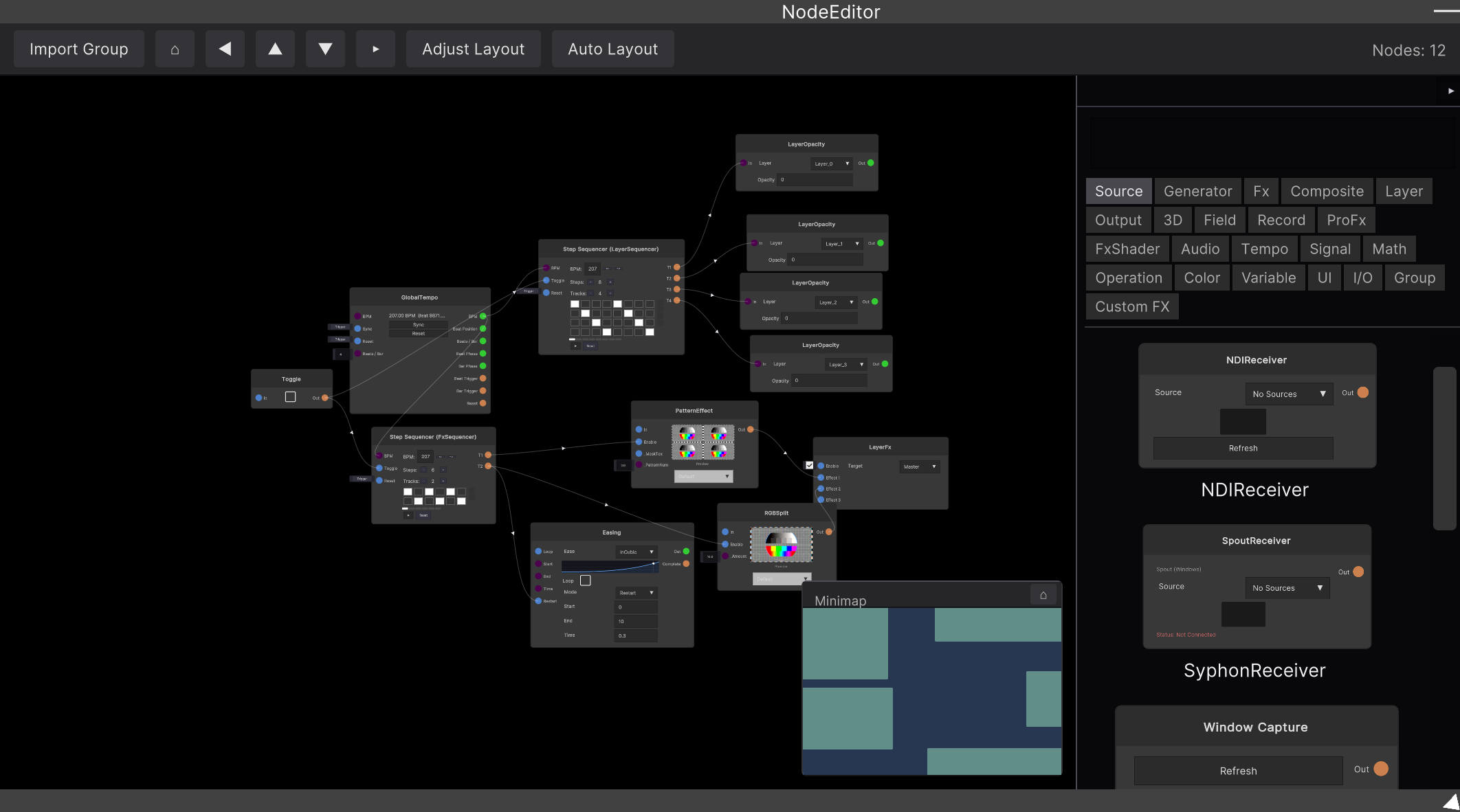Click the Import Group button
Image resolution: width=1460 pixels, height=812 pixels.
point(79,49)
